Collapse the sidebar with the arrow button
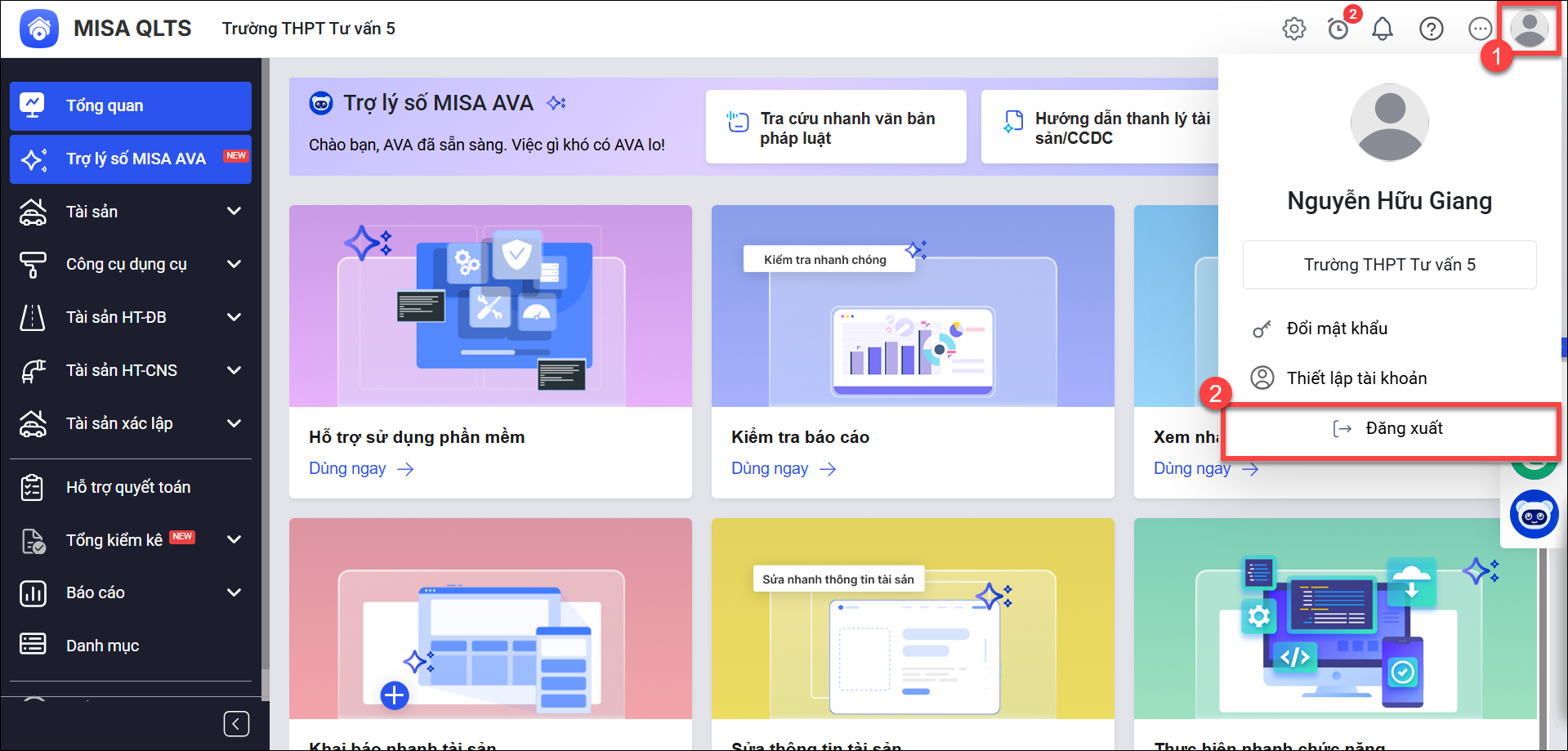1568x751 pixels. 236,723
